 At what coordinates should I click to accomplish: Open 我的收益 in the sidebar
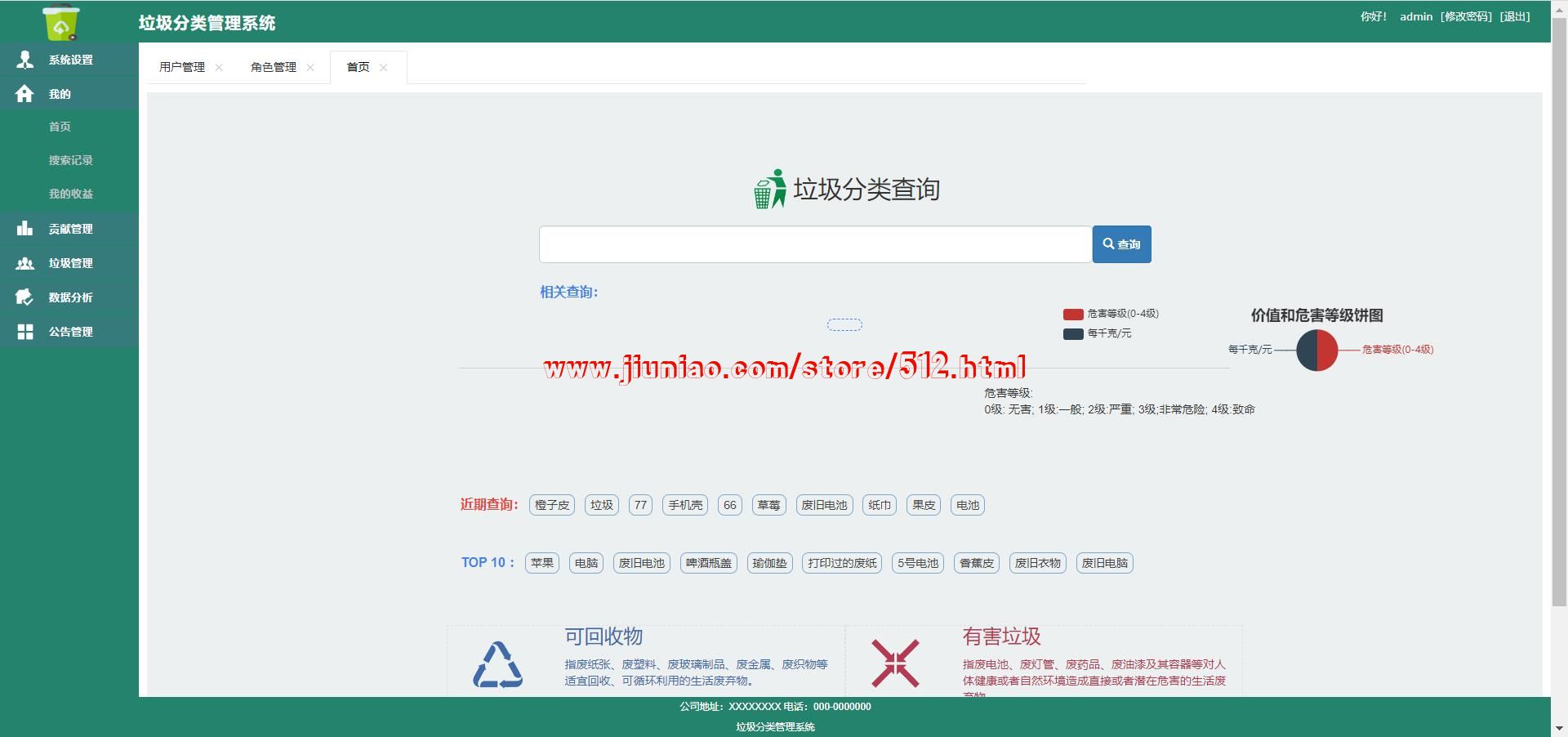tap(70, 194)
